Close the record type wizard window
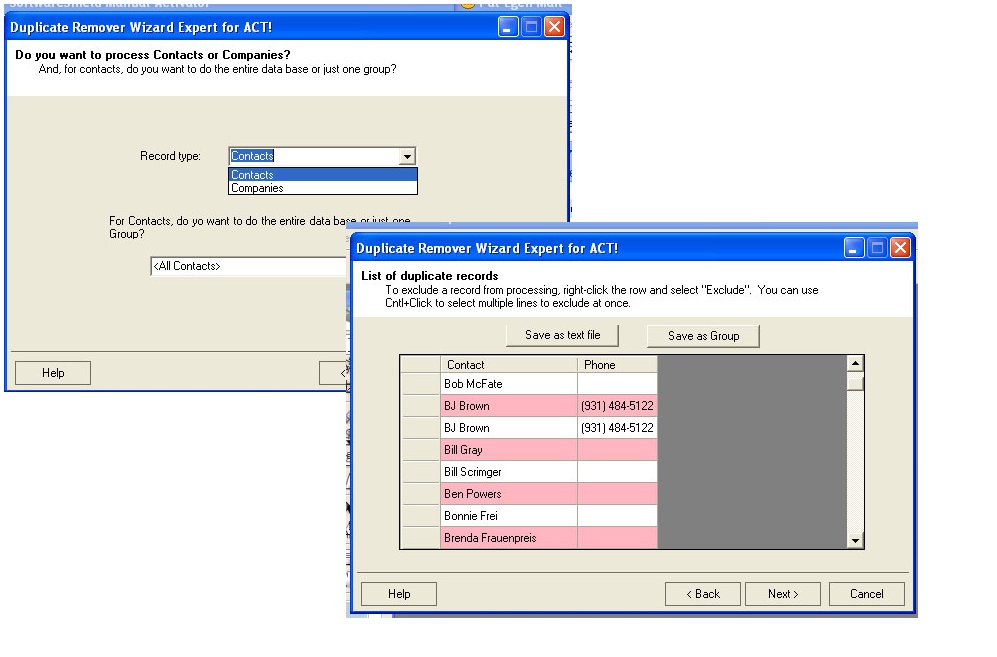997x657 pixels. 554,27
